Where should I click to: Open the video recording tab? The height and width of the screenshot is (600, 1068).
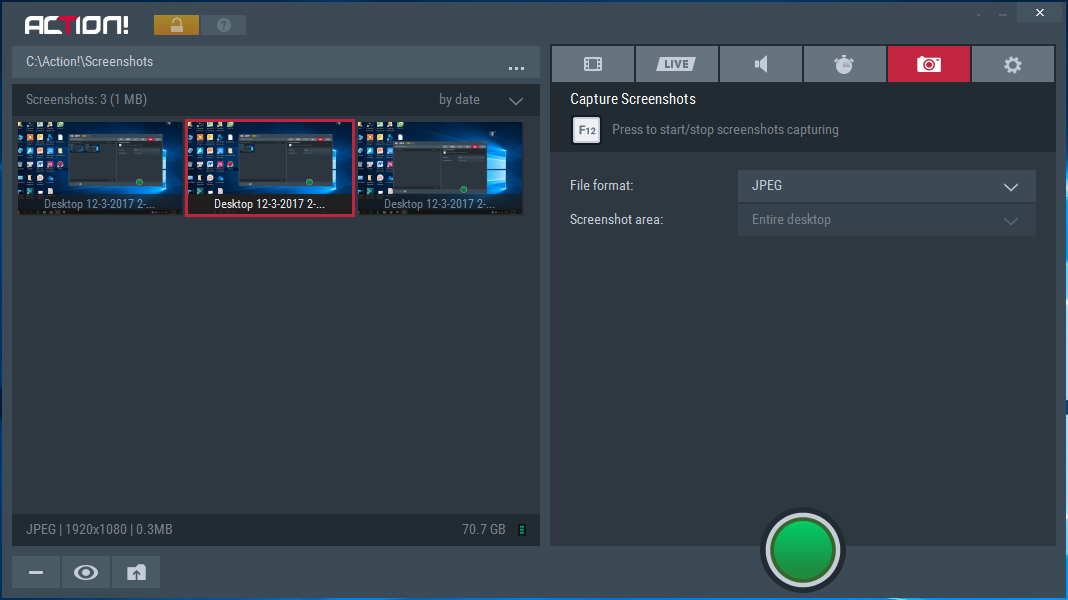(593, 64)
